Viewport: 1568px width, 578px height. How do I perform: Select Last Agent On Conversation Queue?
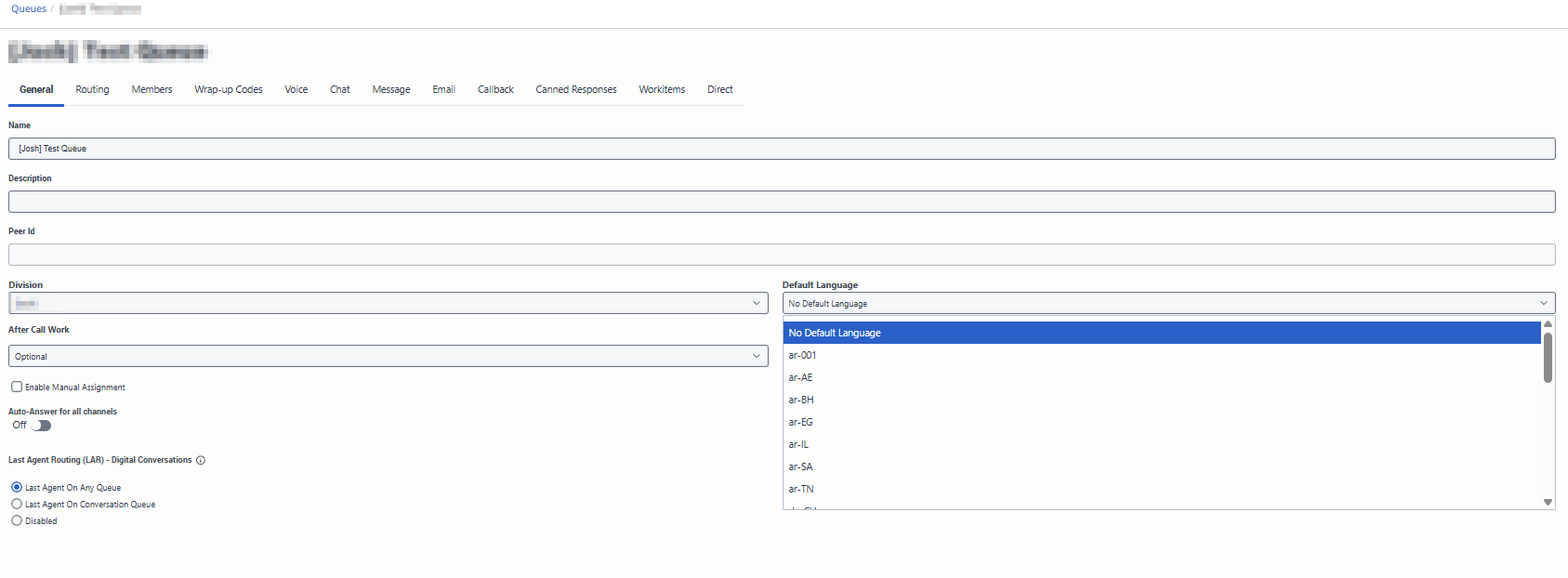[17, 505]
